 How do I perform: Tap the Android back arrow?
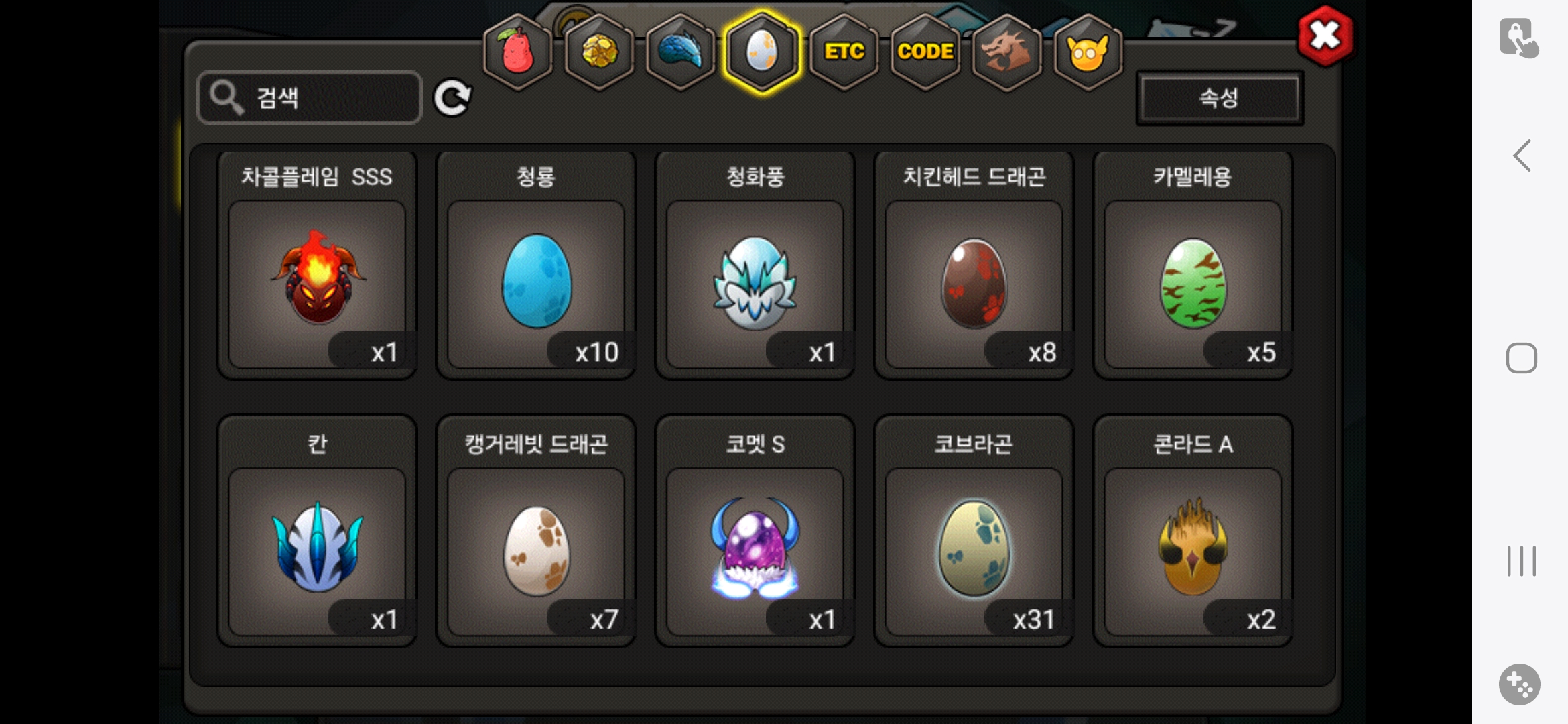1522,156
